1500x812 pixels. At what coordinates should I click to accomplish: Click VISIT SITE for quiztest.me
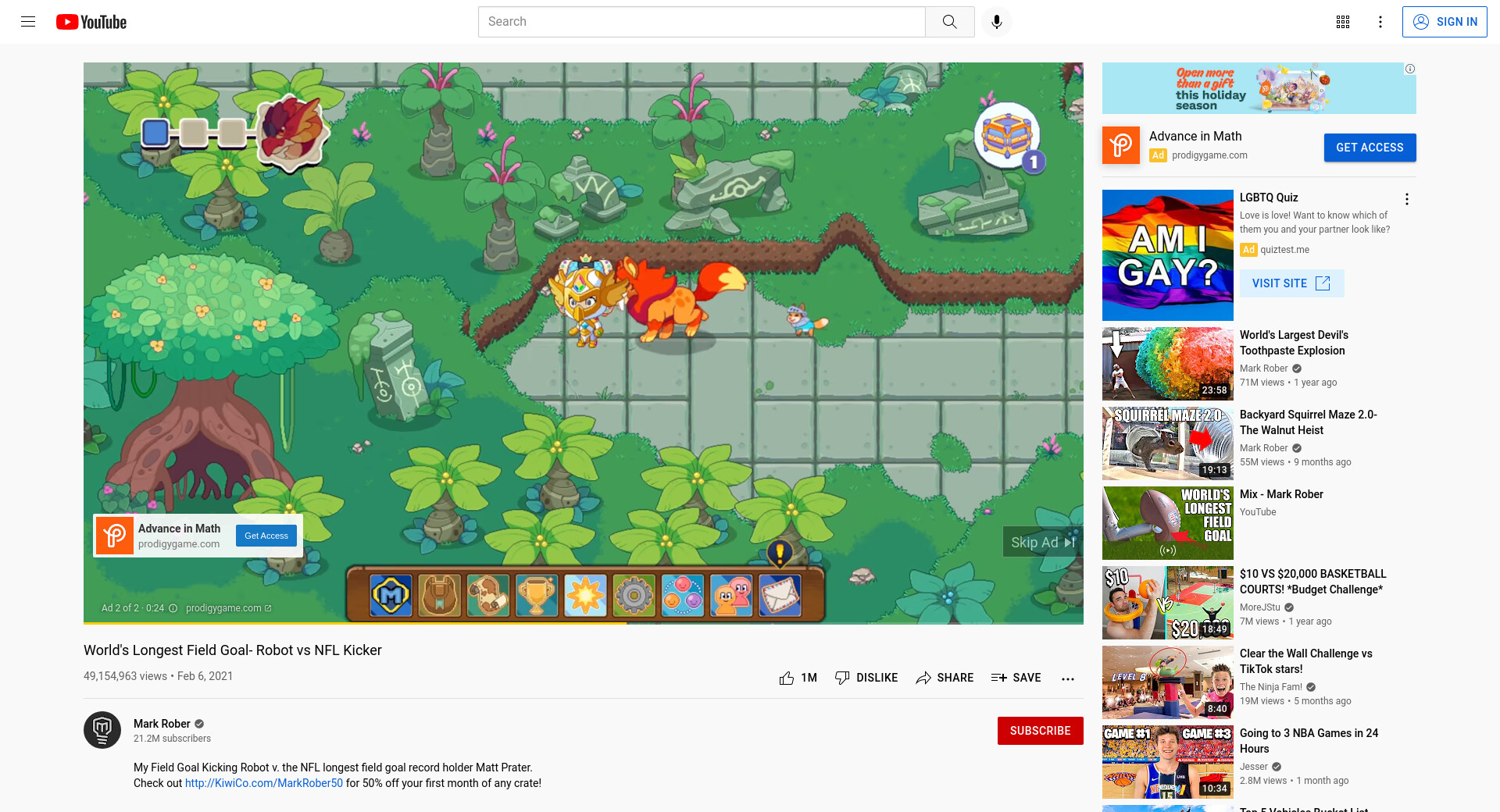tap(1291, 283)
